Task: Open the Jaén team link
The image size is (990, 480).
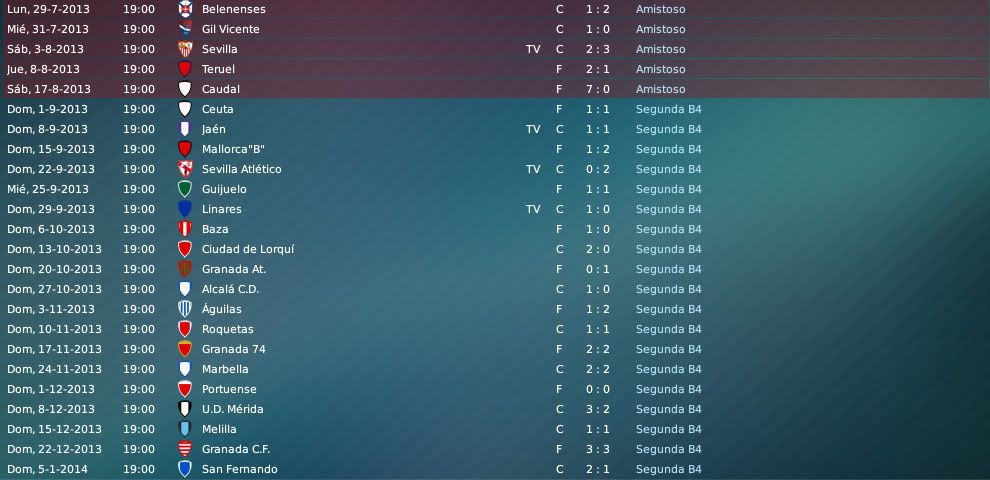Action: 213,129
